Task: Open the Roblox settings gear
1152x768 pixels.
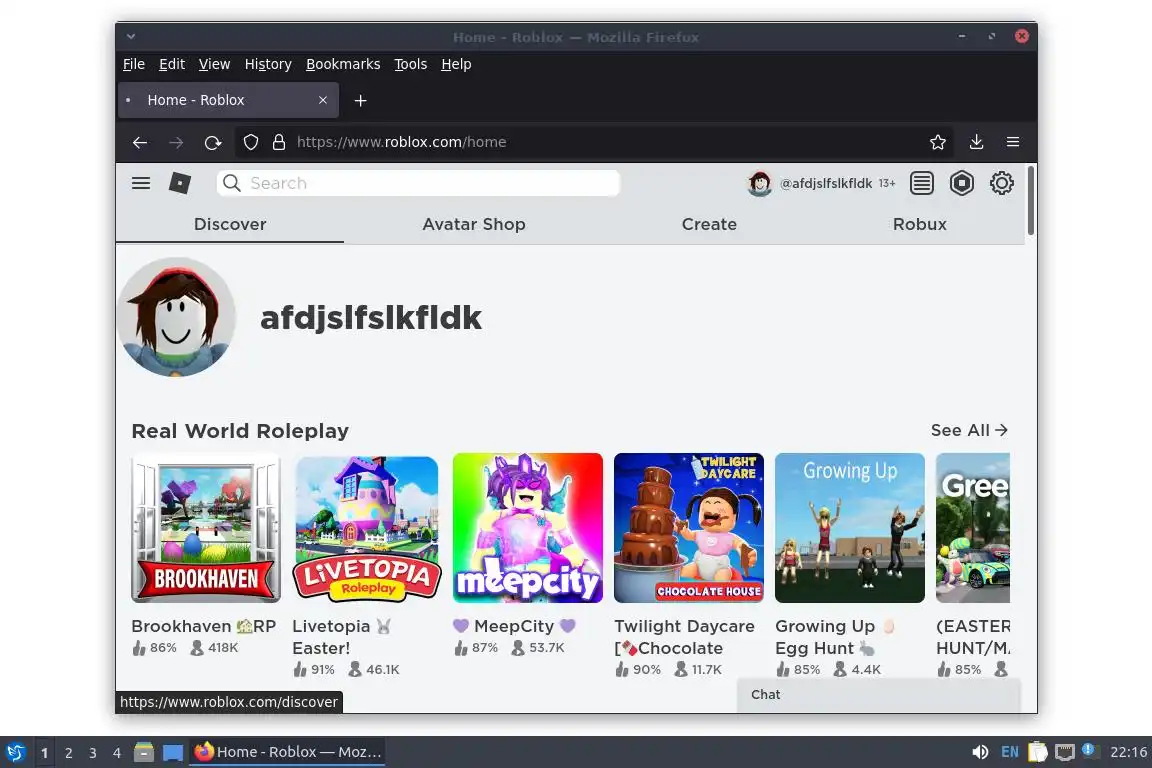Action: [1001, 183]
